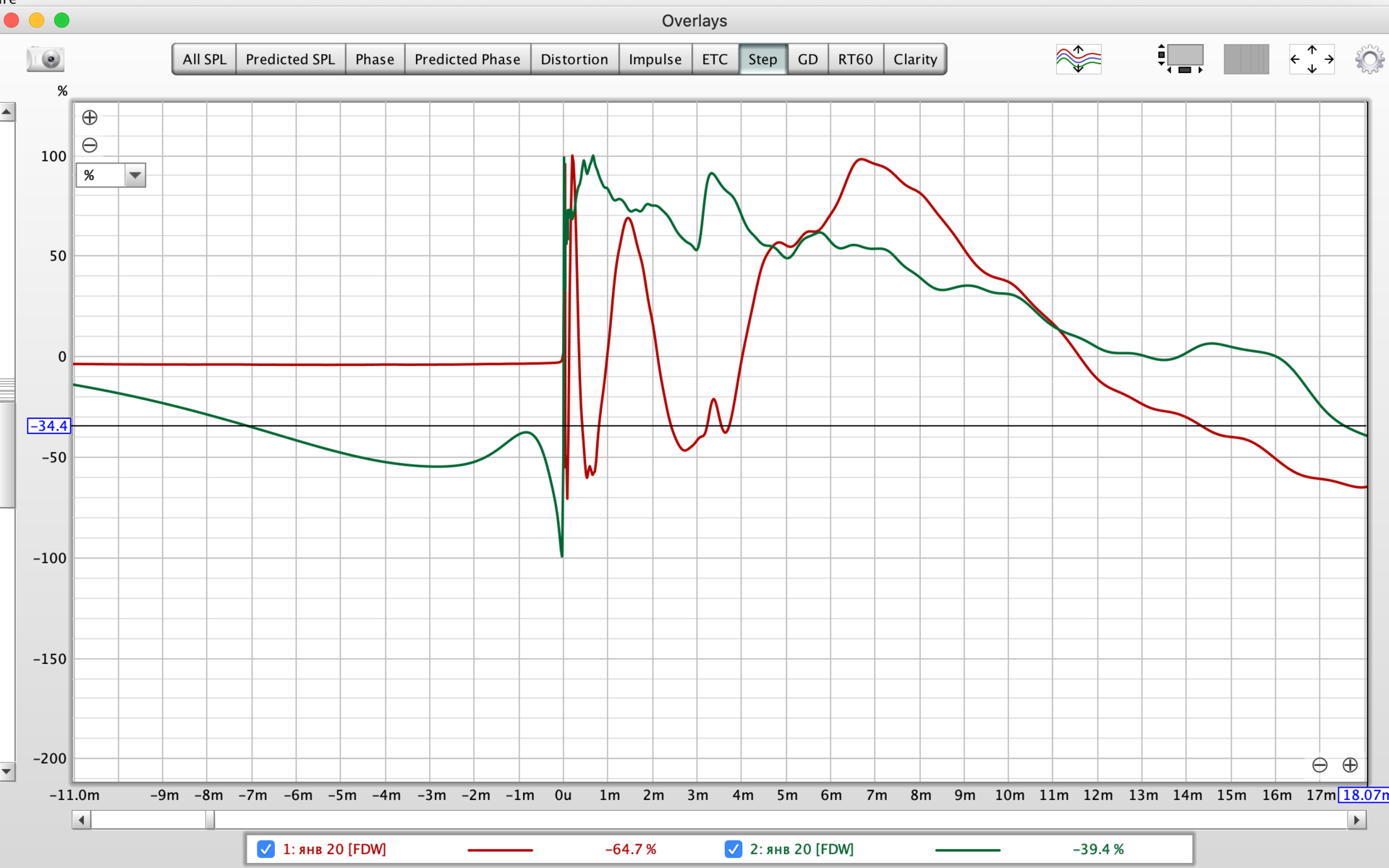The width and height of the screenshot is (1389, 868).
Task: Click the green trace 2 line sample
Action: (967, 850)
